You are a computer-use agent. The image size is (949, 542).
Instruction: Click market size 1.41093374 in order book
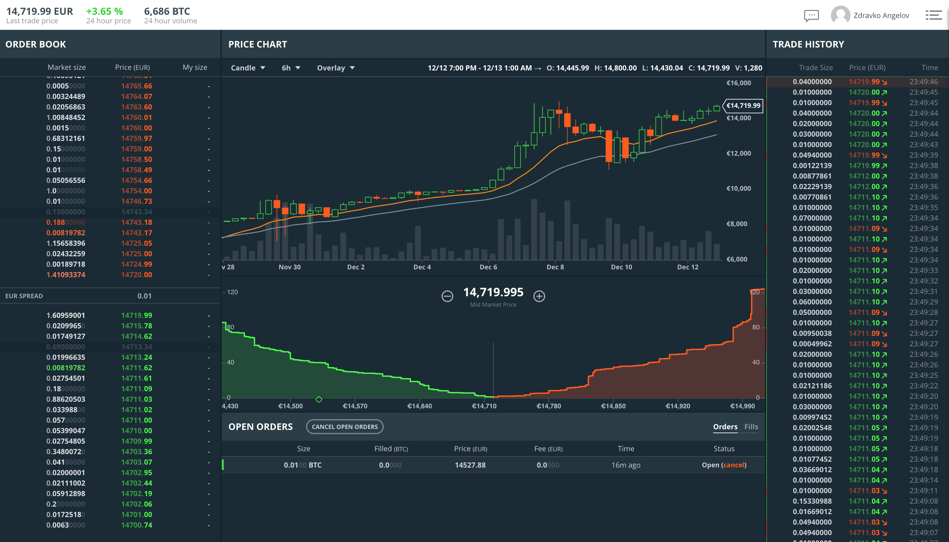[x=66, y=275]
